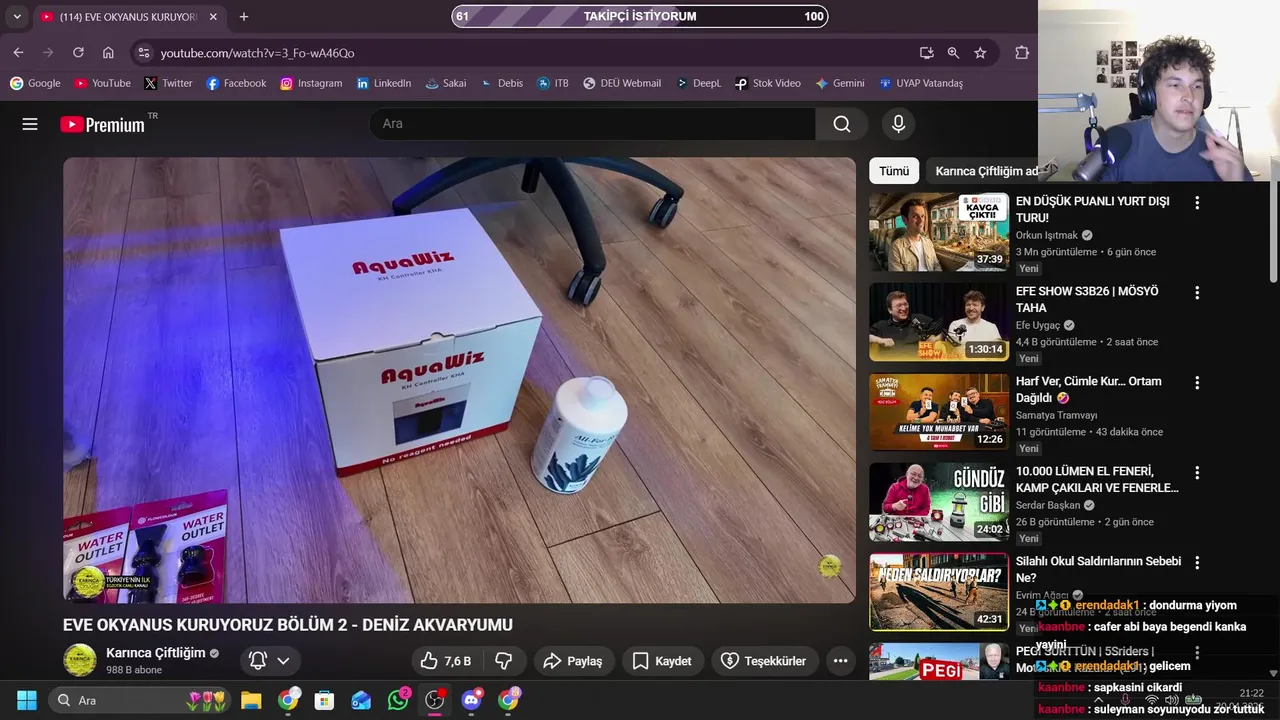Open Serdar Başkan channel link
Viewport: 1280px width, 720px height.
pos(1048,505)
